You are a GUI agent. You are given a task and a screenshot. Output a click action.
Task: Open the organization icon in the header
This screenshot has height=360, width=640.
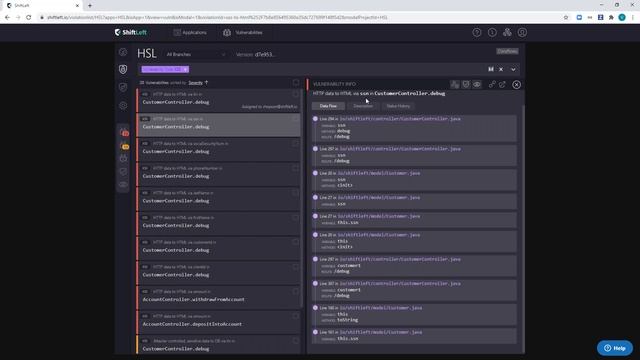click(507, 33)
